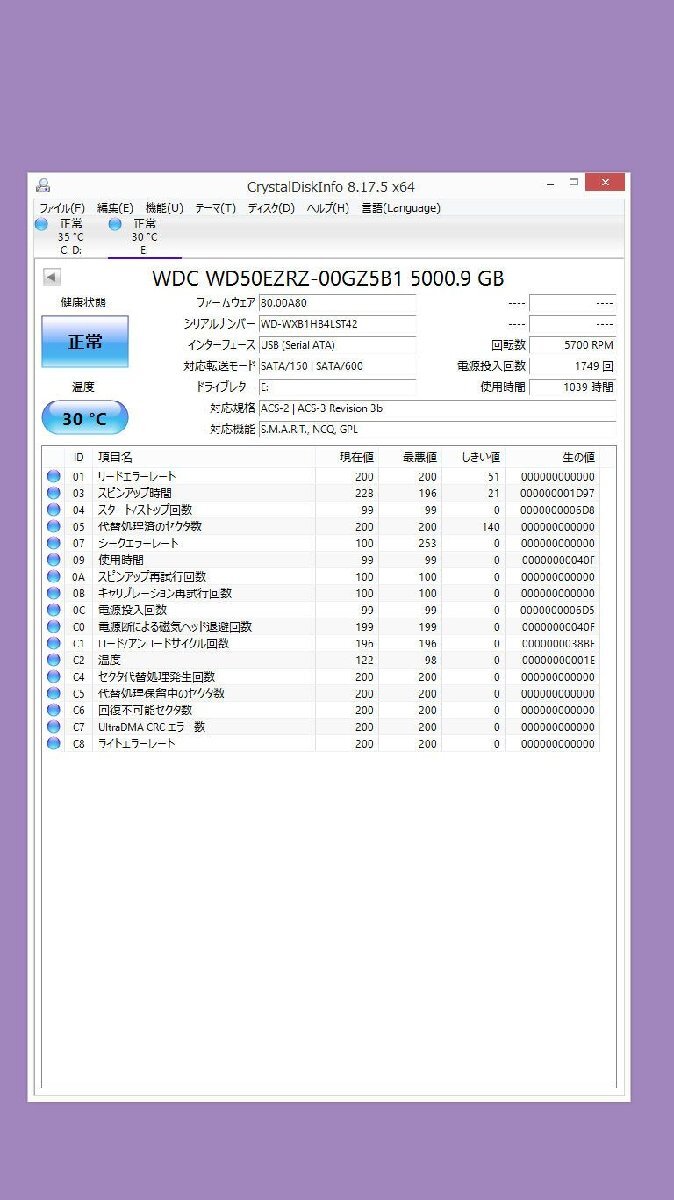The height and width of the screenshot is (1200, 674).
Task: Click status circle icon for attribute C6
Action: coord(53,710)
